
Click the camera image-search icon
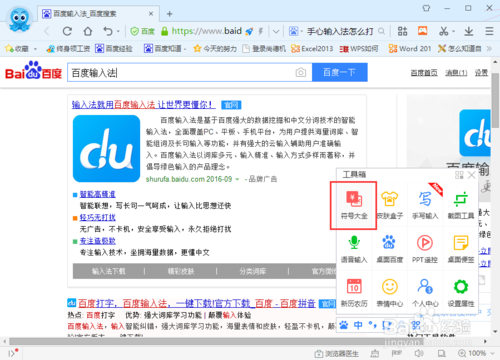301,72
